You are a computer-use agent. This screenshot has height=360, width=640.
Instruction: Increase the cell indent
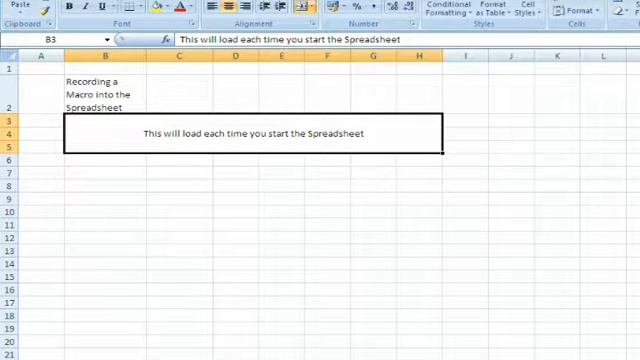pyautogui.click(x=280, y=6)
